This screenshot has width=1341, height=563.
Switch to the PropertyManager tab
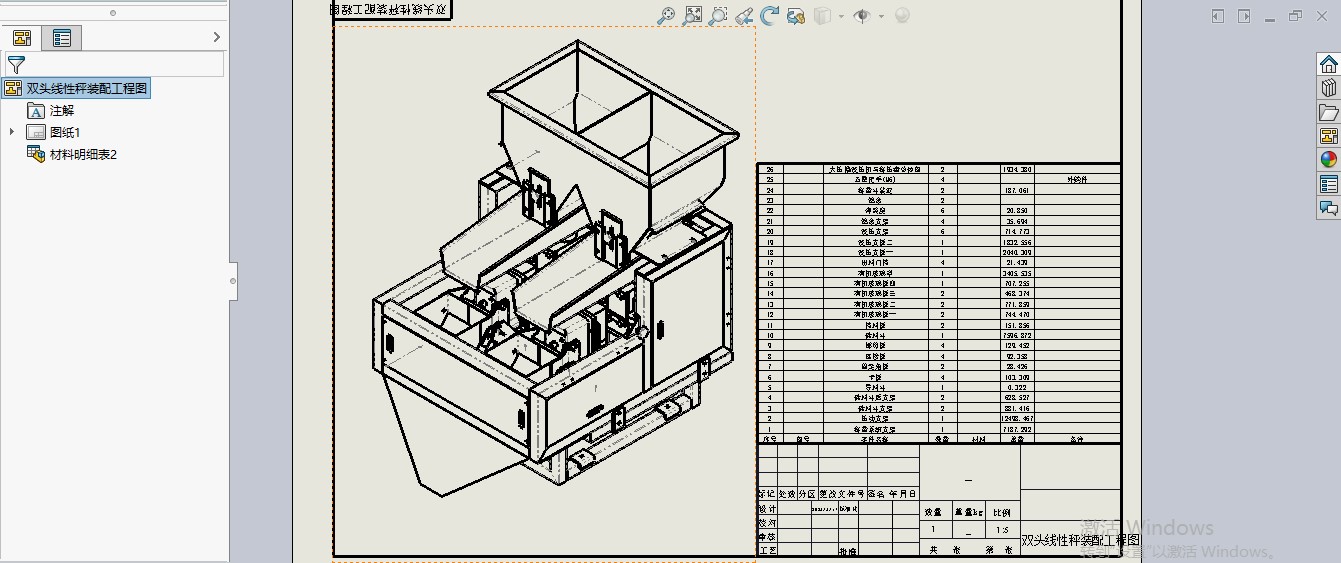pos(62,38)
